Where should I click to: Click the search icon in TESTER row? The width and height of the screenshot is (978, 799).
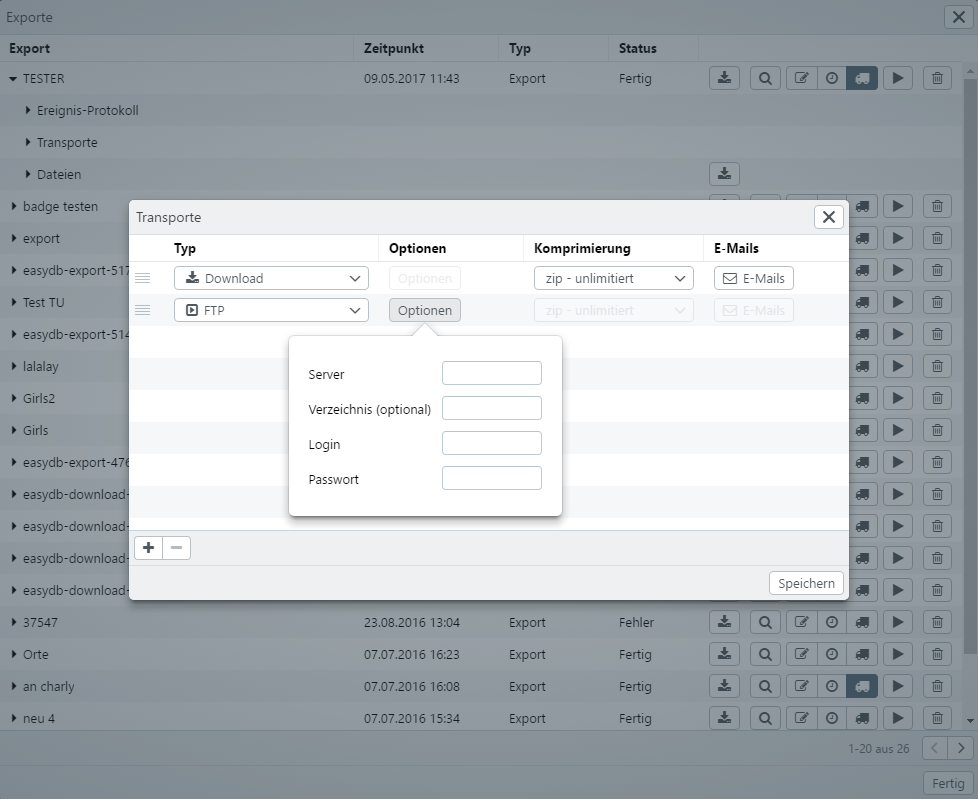(765, 79)
